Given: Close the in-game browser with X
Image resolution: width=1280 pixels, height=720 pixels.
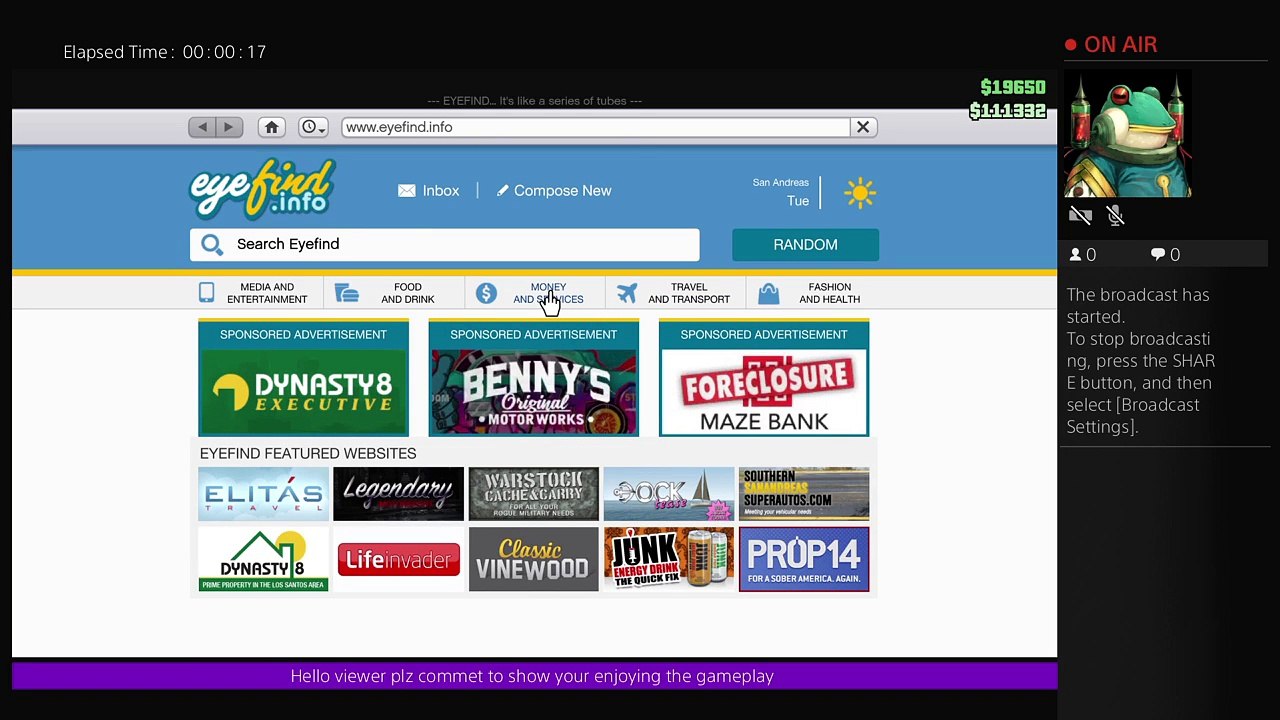Looking at the screenshot, I should pos(863,127).
